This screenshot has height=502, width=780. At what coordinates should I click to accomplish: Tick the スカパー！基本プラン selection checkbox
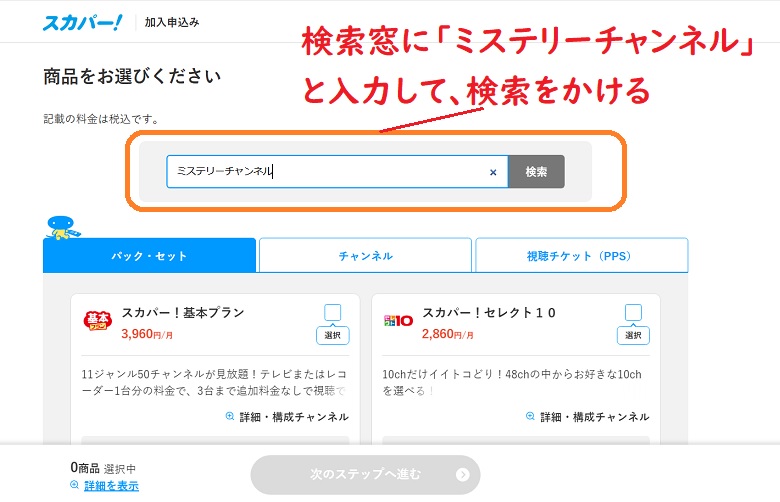[332, 312]
